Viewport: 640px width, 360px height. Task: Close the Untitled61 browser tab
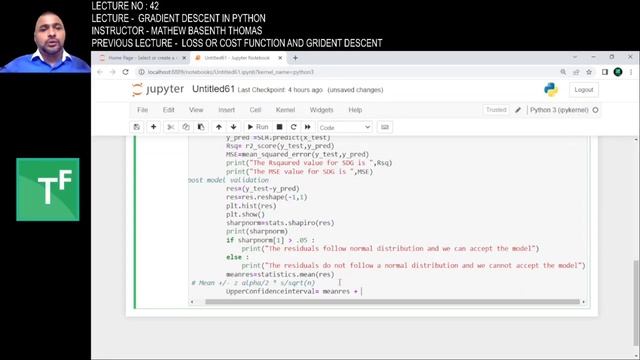point(280,58)
